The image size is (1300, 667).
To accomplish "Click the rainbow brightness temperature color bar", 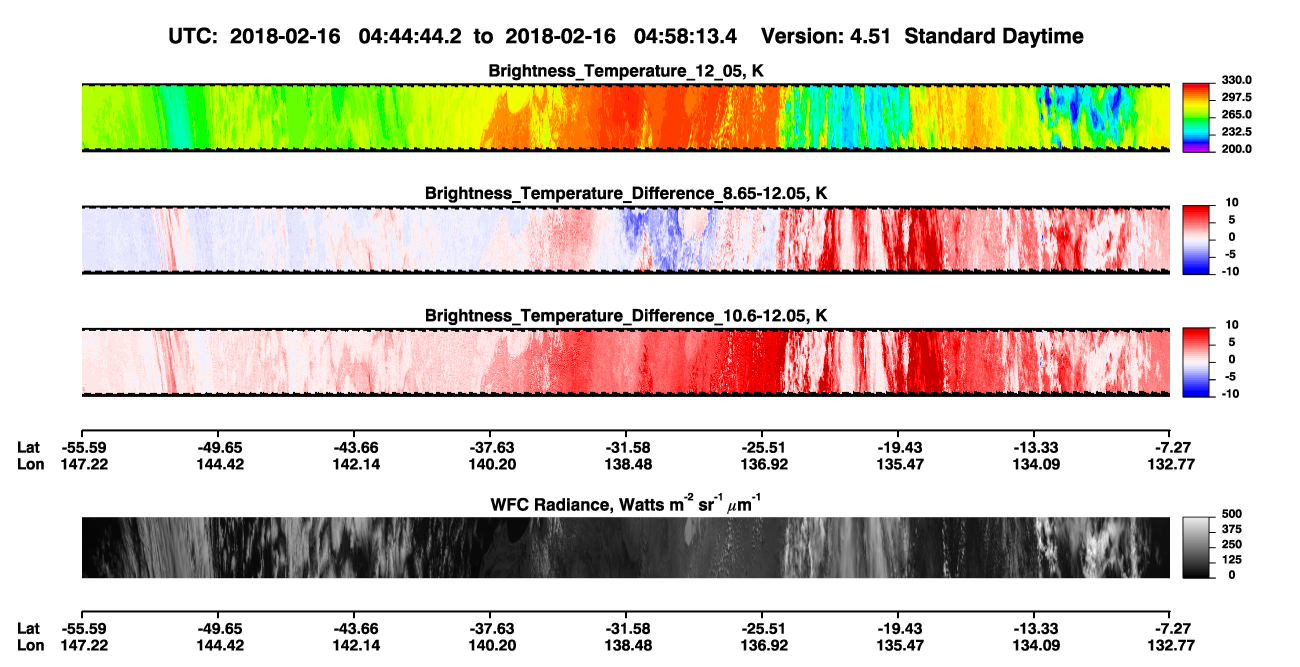I will 1195,117.
